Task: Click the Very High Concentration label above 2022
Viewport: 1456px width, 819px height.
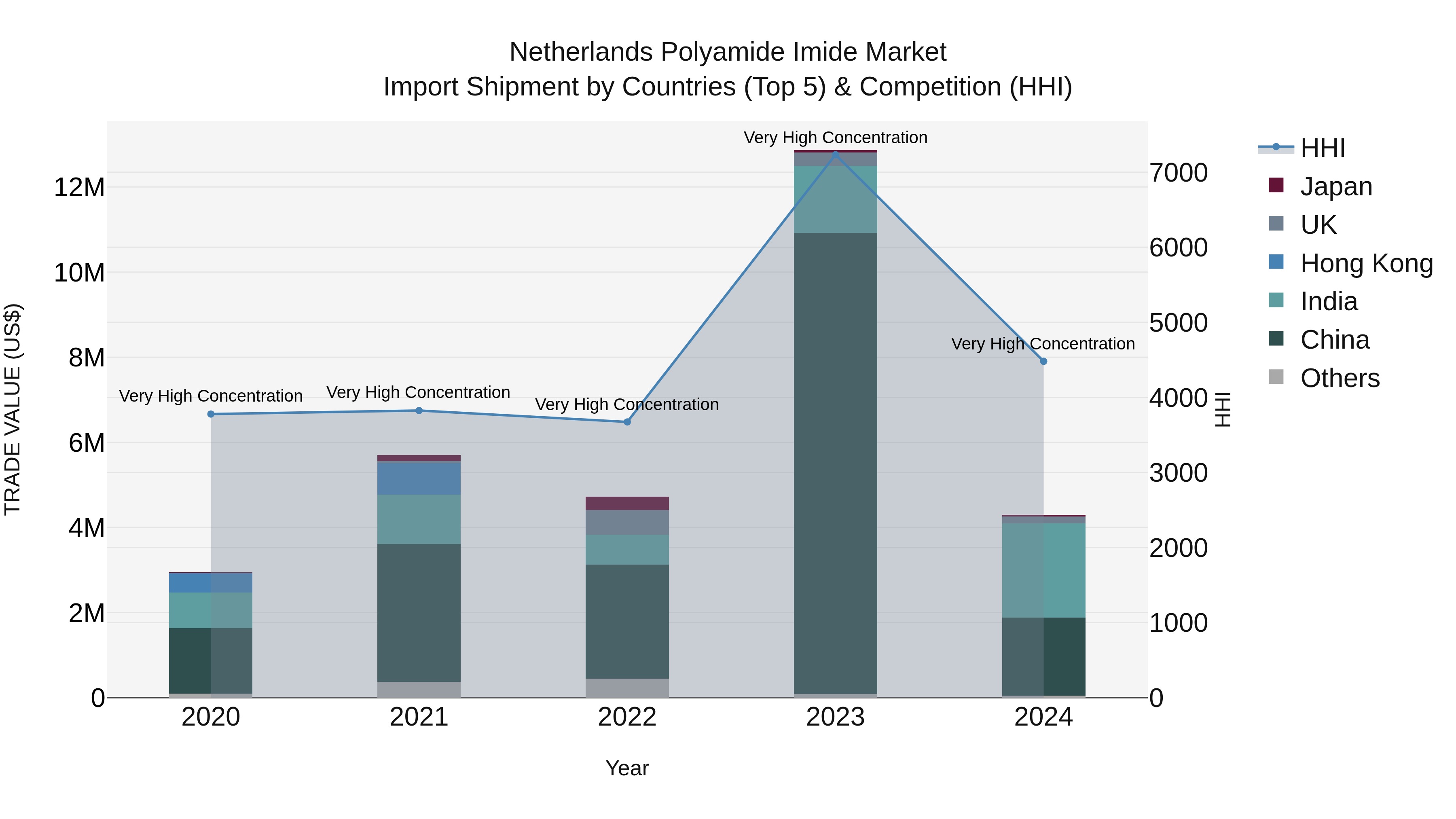Action: [627, 405]
